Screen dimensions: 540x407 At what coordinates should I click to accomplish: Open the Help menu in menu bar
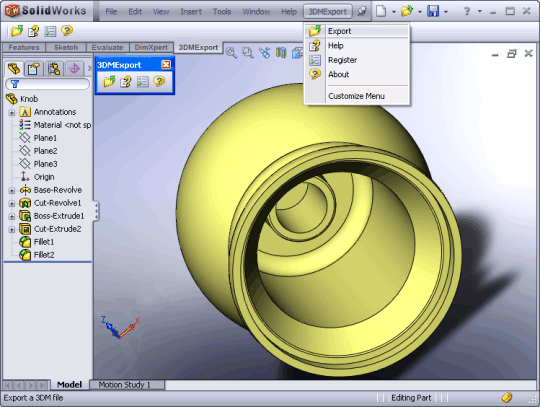tap(289, 12)
